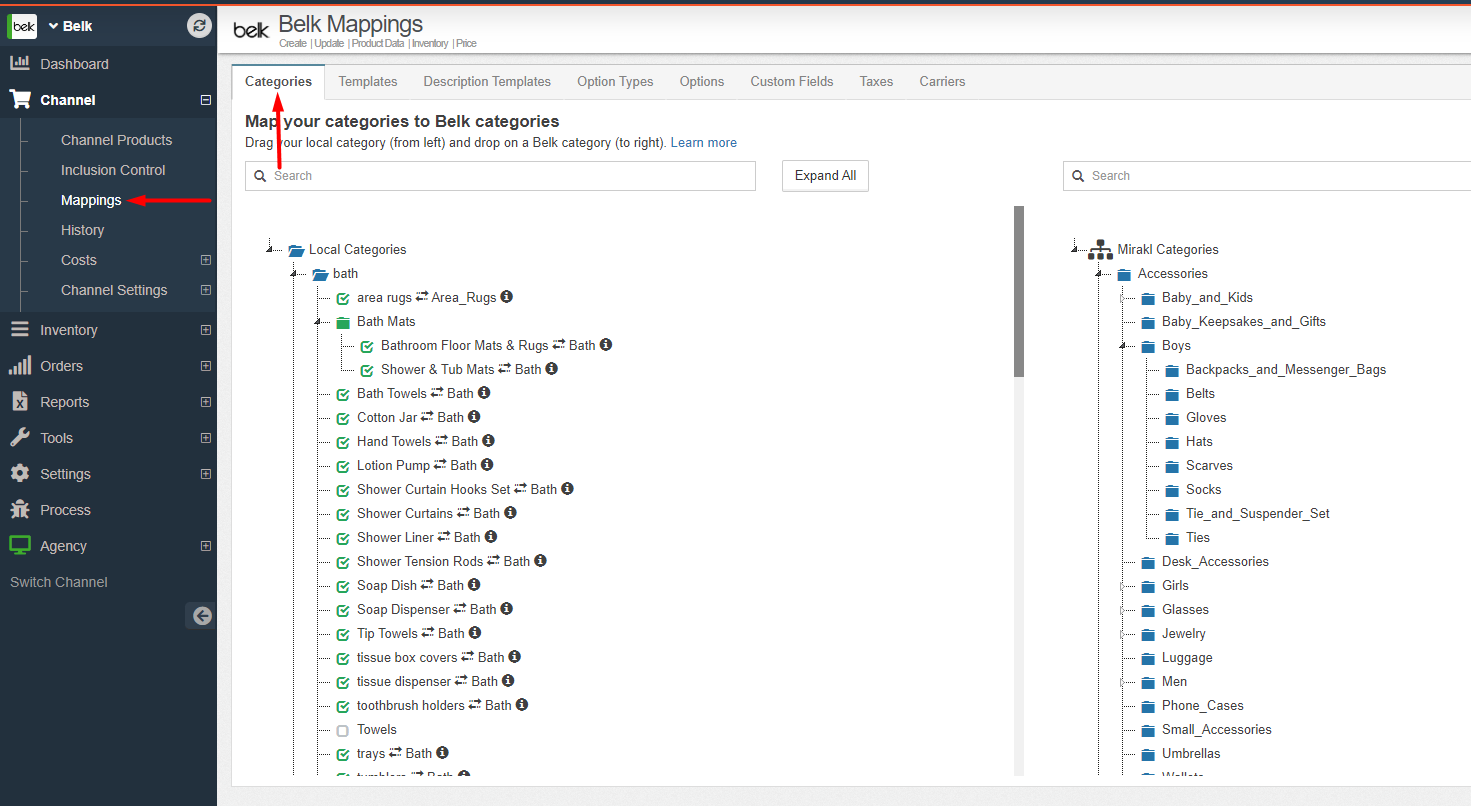Toggle the Soap Dish category checkbox

coord(343,586)
